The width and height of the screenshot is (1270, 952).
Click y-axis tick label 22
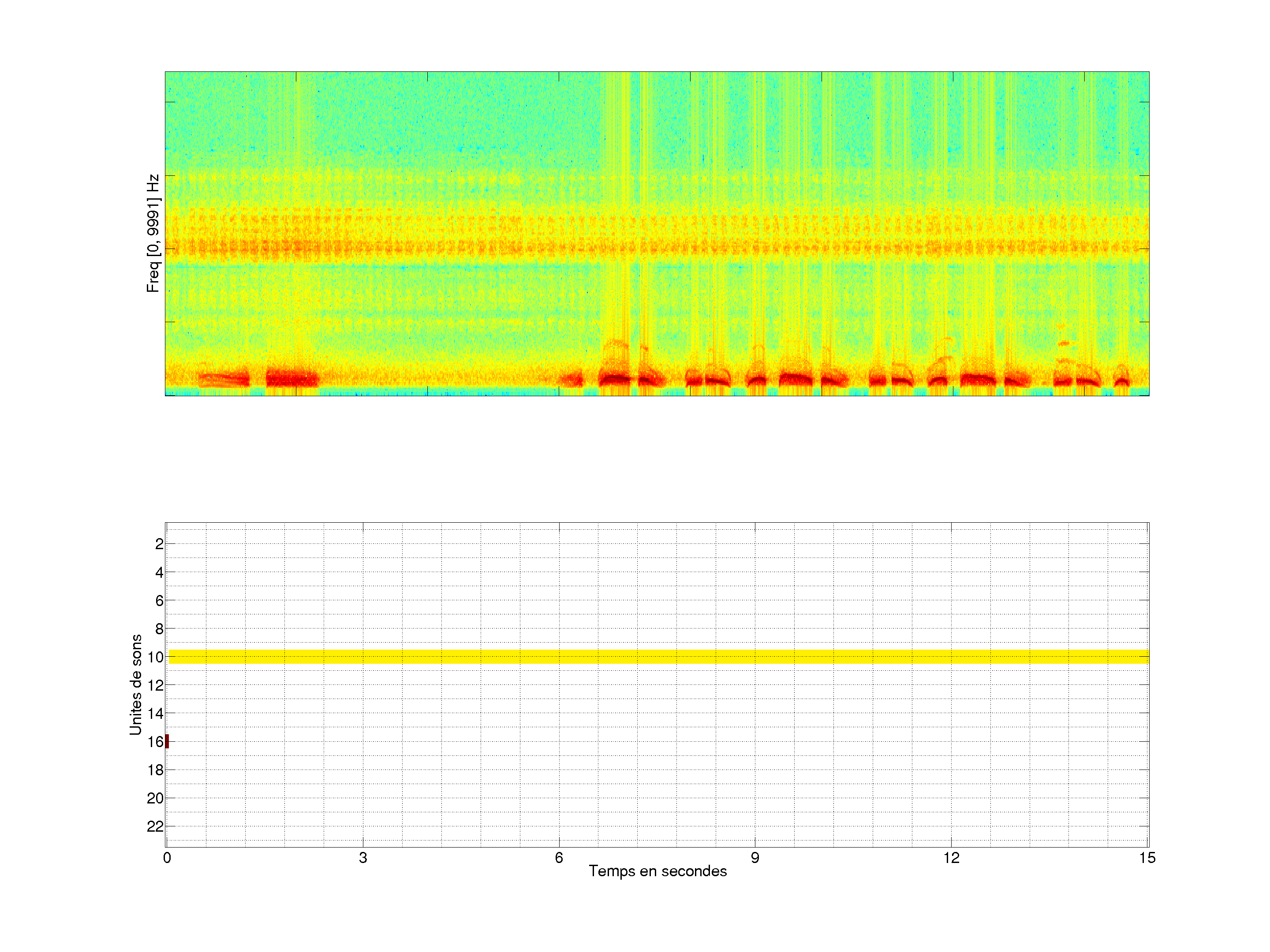click(x=155, y=826)
